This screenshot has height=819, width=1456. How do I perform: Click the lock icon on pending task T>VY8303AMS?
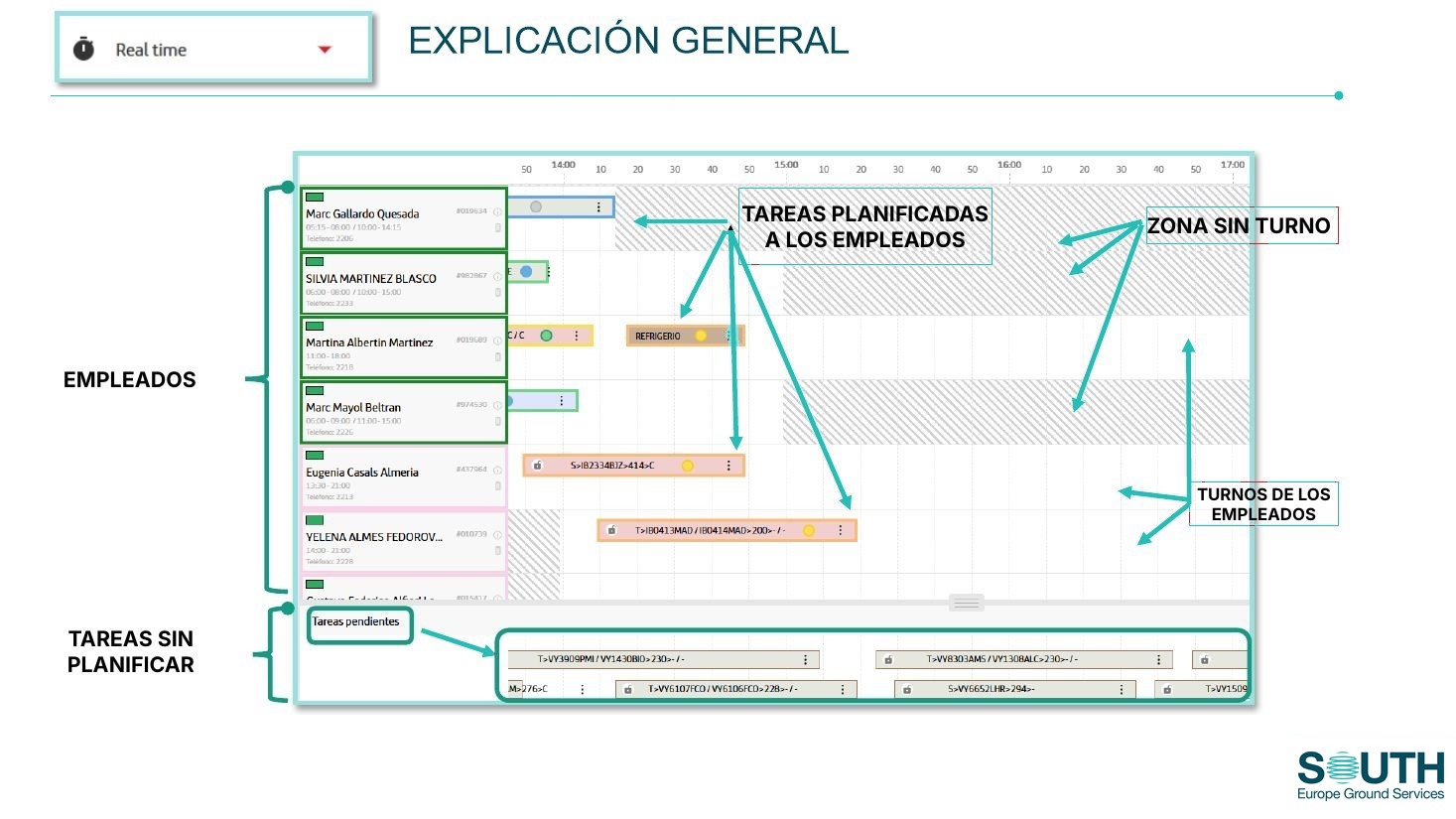pyautogui.click(x=888, y=659)
